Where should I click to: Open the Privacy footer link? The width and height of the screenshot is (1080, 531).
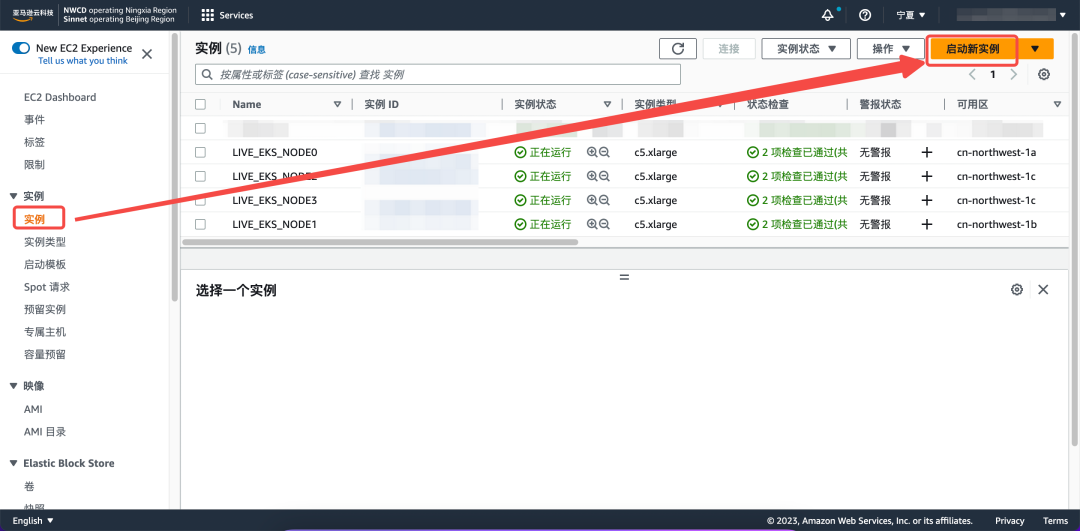pyautogui.click(x=1010, y=521)
